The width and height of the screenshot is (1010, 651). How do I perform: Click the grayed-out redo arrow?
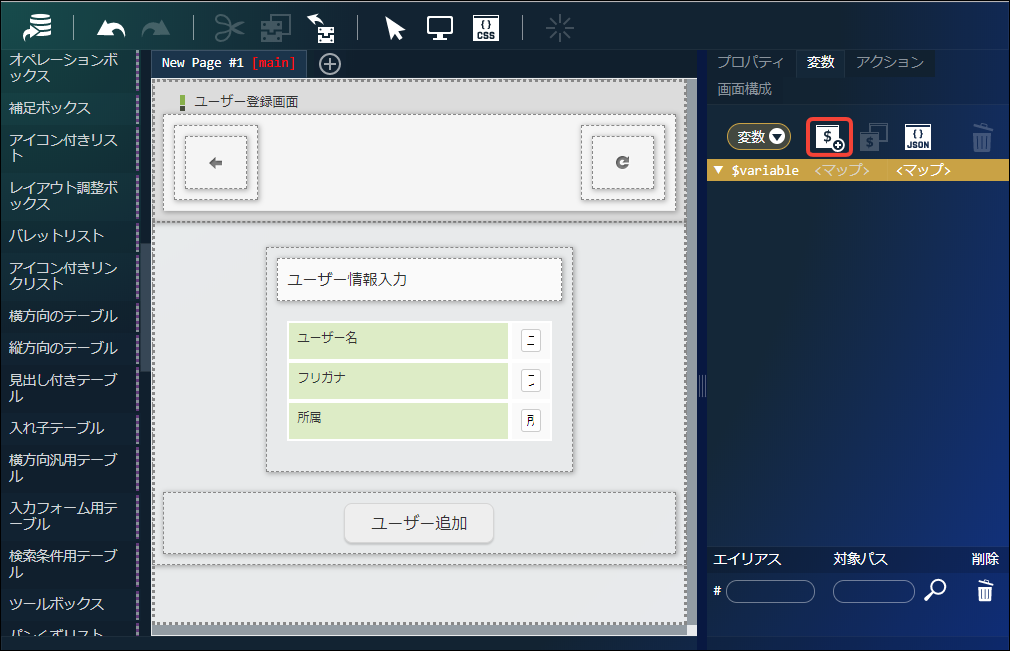pos(155,28)
